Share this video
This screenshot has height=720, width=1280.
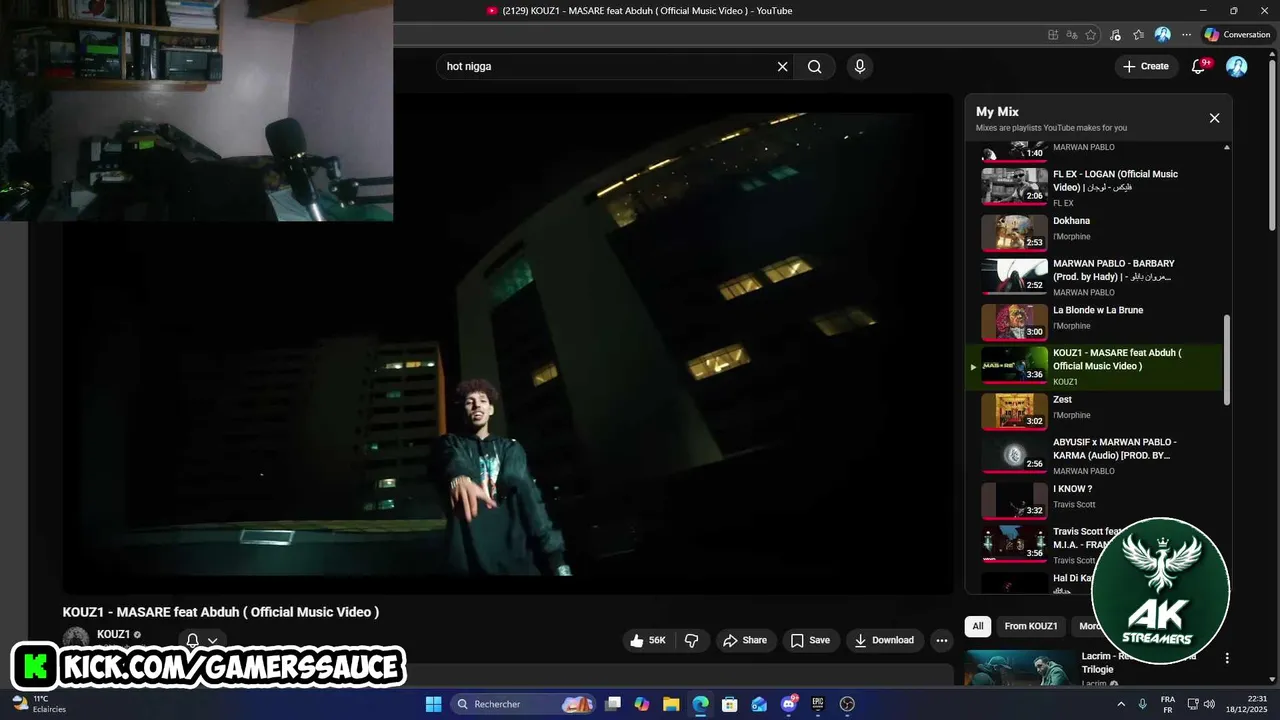[x=745, y=640]
